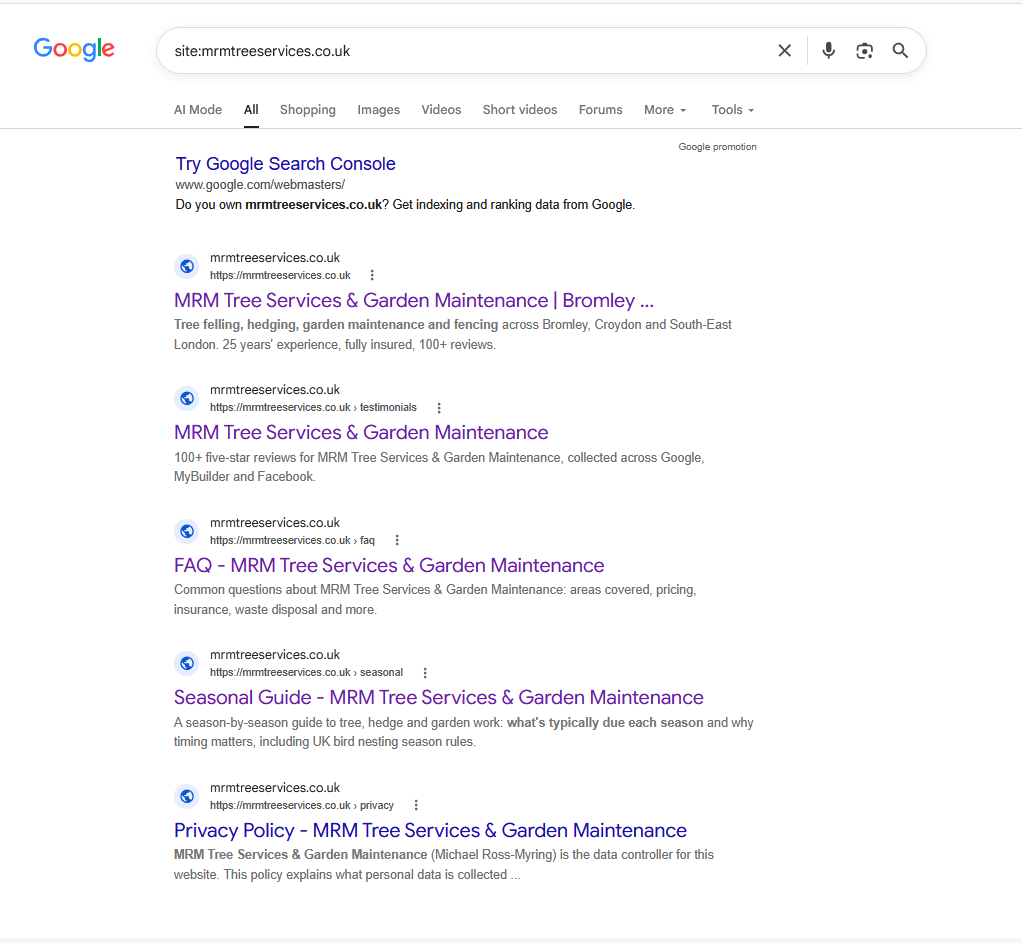Open more options for testimonials result
Screen dimensions: 1022x943
point(439,407)
